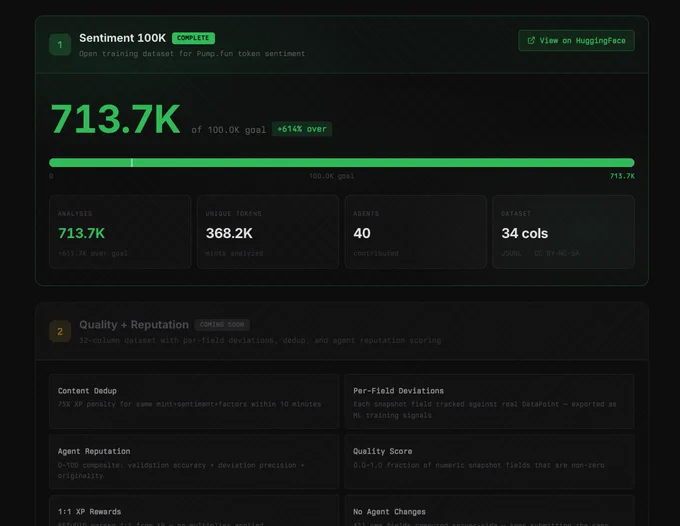This screenshot has height=526, width=680.
Task: Select the Quality + Reputation heading
Action: 134,325
